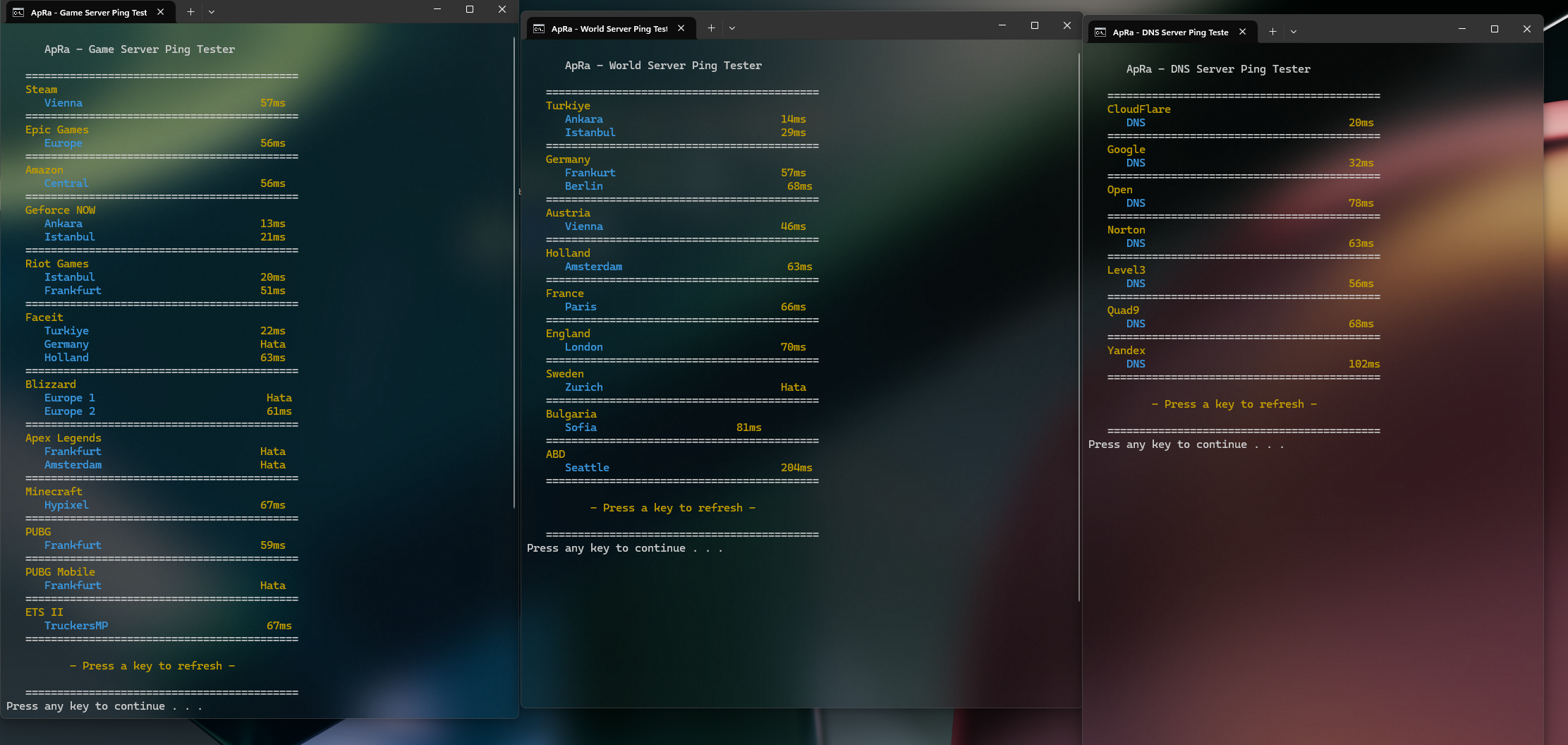Viewport: 1568px width, 745px height.
Task: Click Norton heading in DNS window
Action: pyautogui.click(x=1126, y=230)
